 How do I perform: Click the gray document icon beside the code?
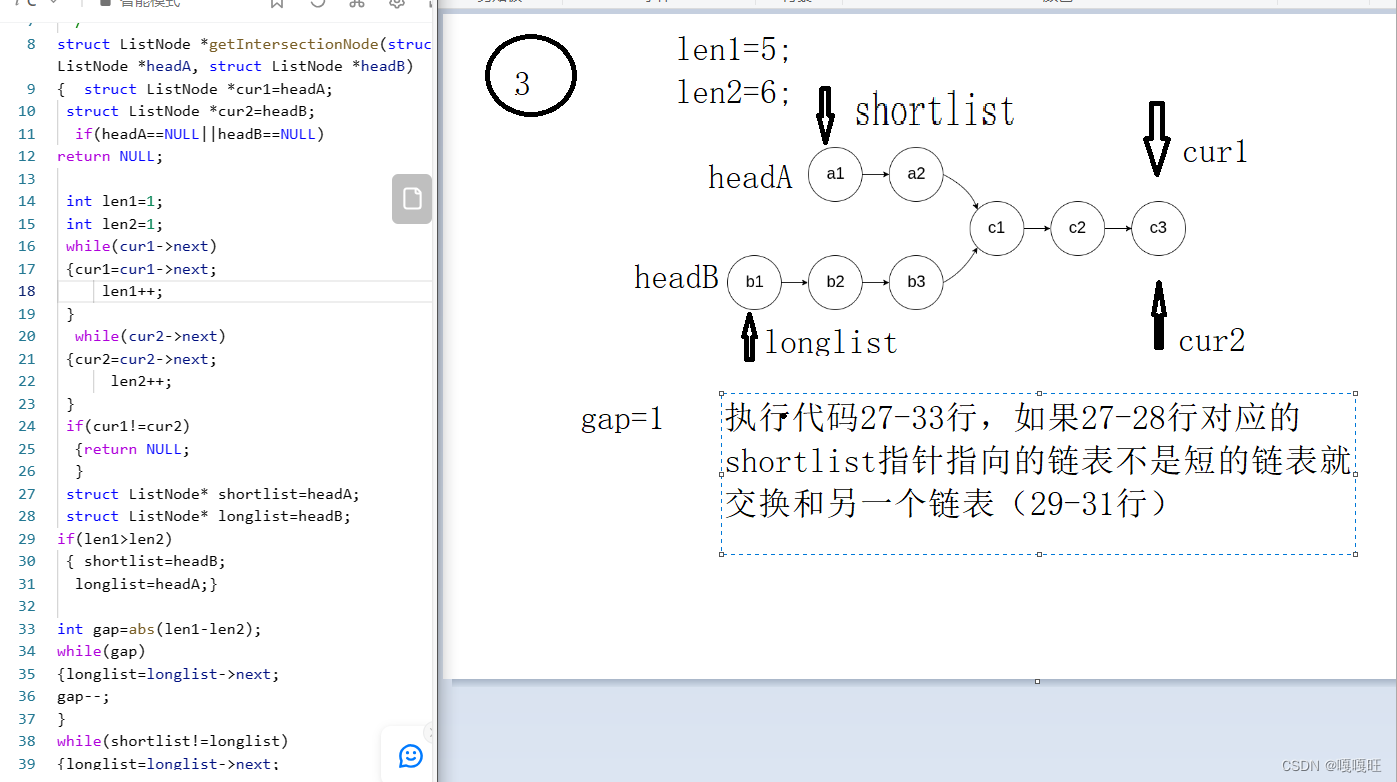pyautogui.click(x=412, y=198)
